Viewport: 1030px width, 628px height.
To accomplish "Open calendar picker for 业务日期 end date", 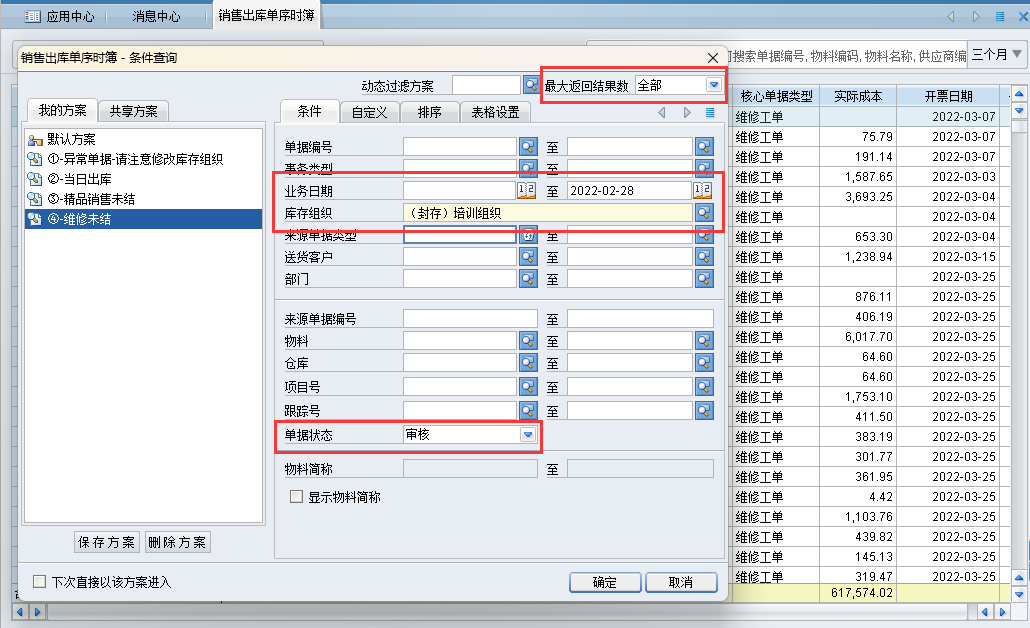I will [x=704, y=190].
